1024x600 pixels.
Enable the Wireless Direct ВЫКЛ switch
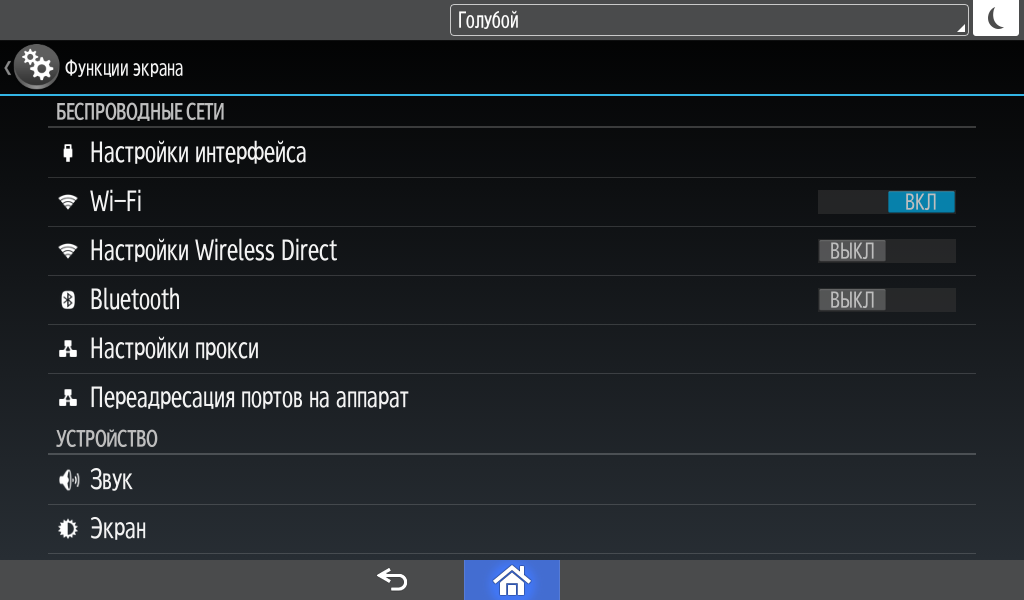887,251
